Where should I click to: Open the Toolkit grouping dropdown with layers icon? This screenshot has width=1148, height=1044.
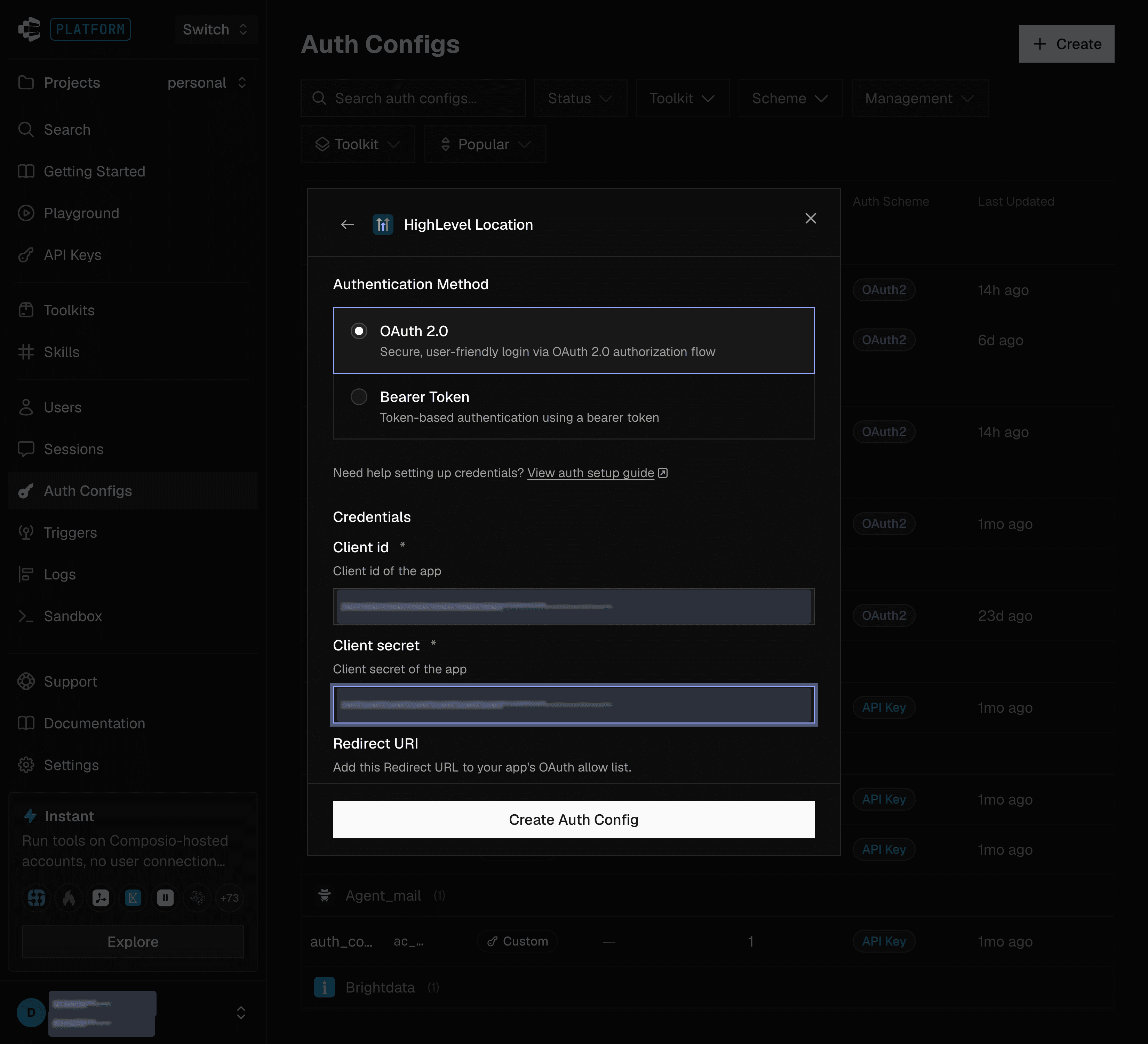click(x=358, y=144)
